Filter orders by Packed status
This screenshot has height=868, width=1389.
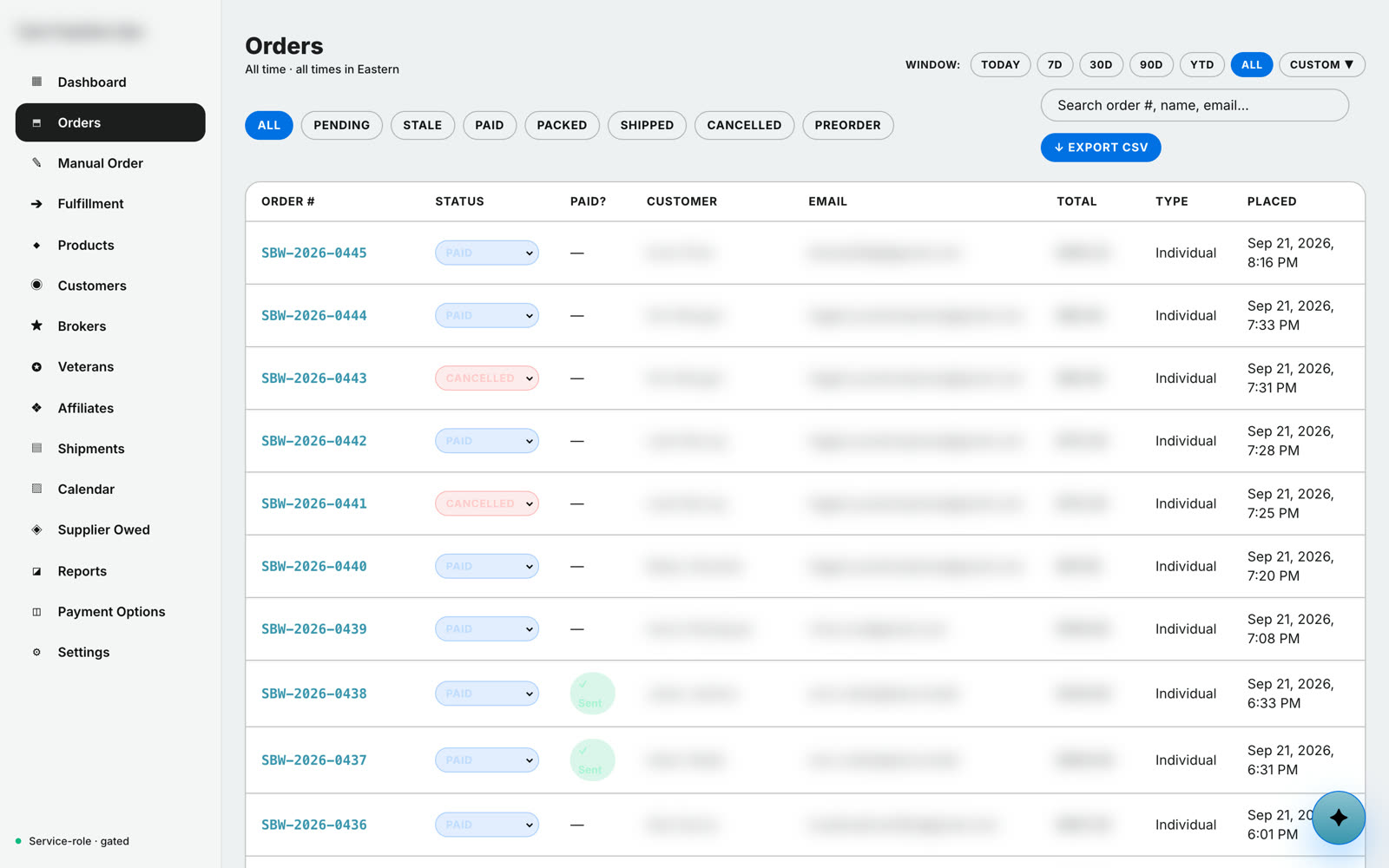562,125
